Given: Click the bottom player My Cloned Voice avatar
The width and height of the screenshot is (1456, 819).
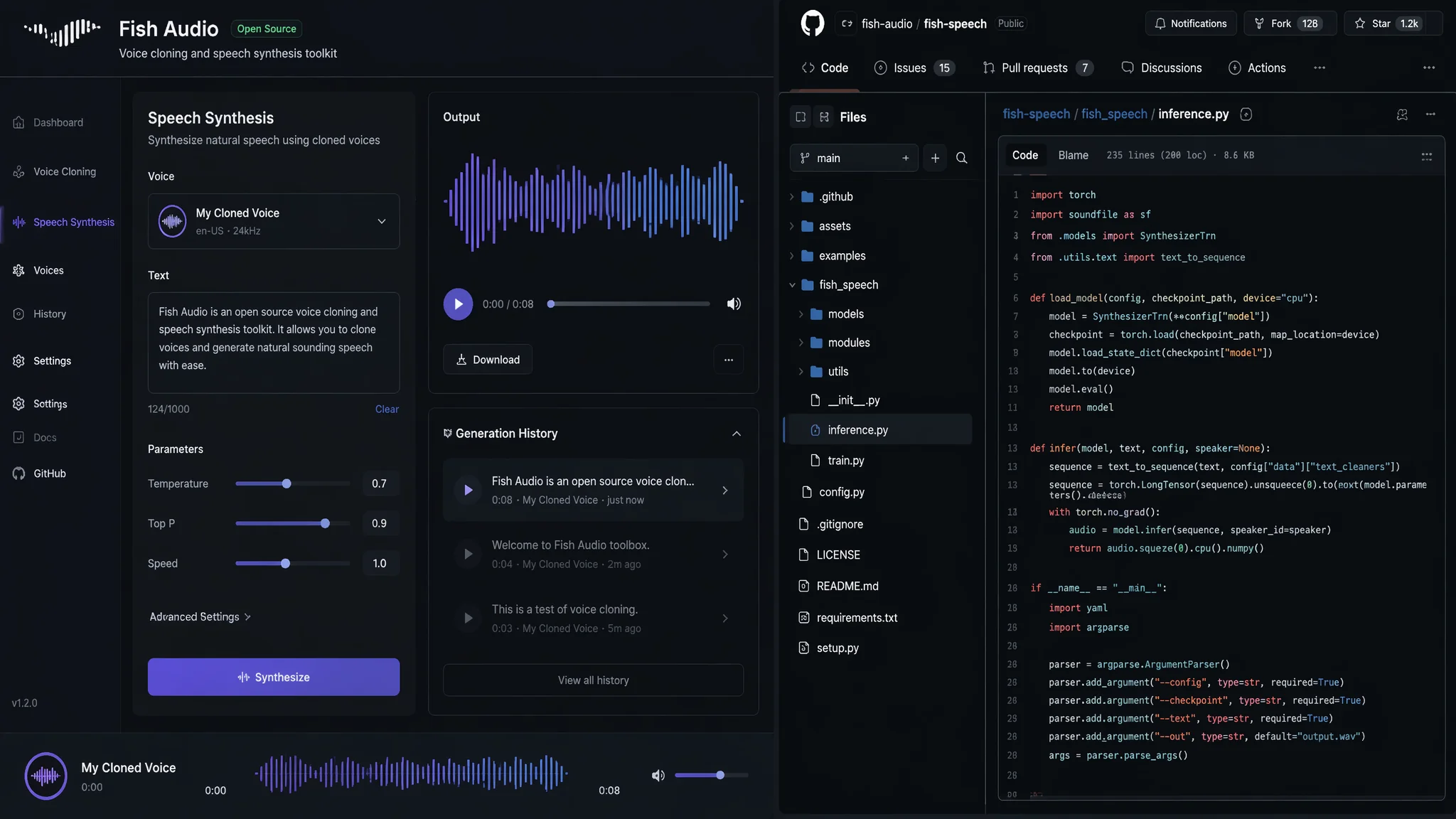Looking at the screenshot, I should coord(46,776).
